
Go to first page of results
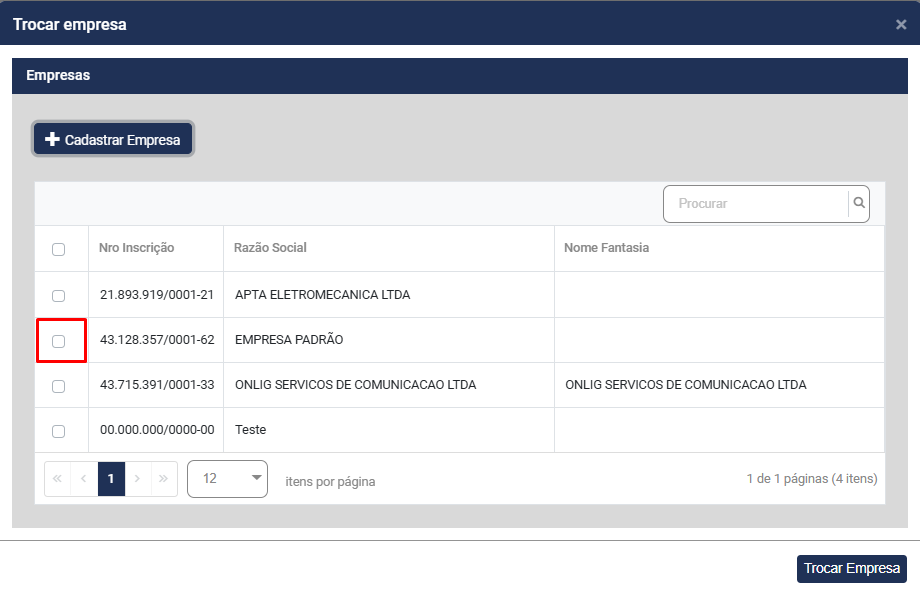click(57, 479)
